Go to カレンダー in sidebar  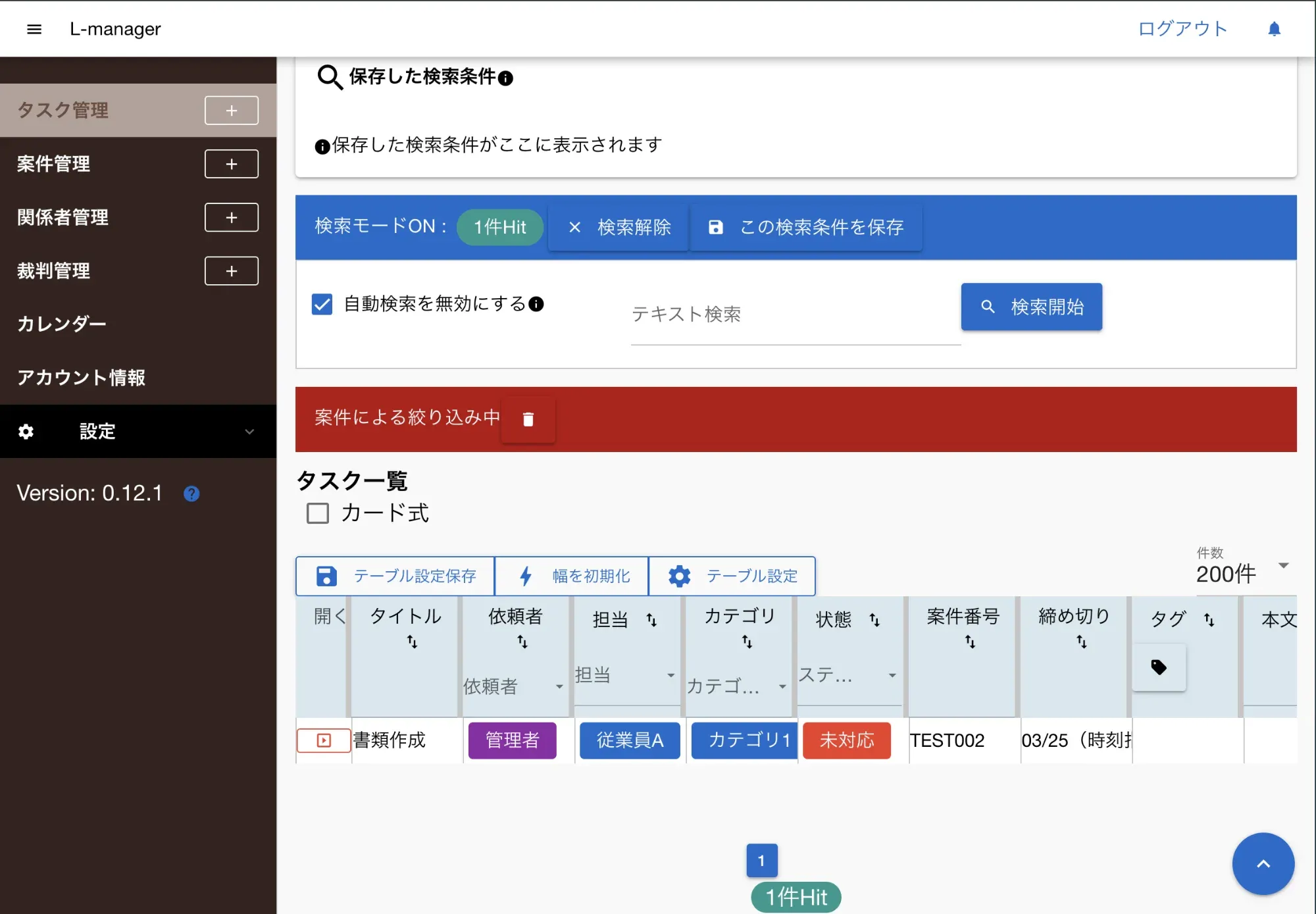coord(62,324)
